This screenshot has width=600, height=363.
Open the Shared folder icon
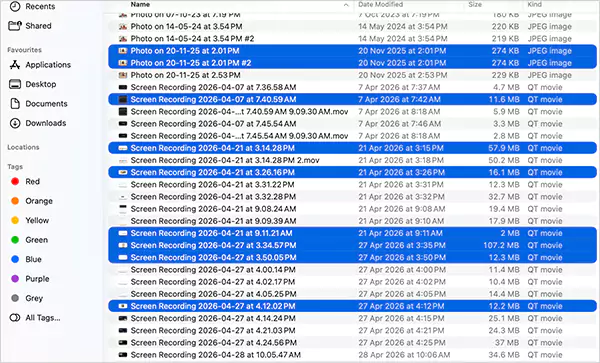coord(15,26)
